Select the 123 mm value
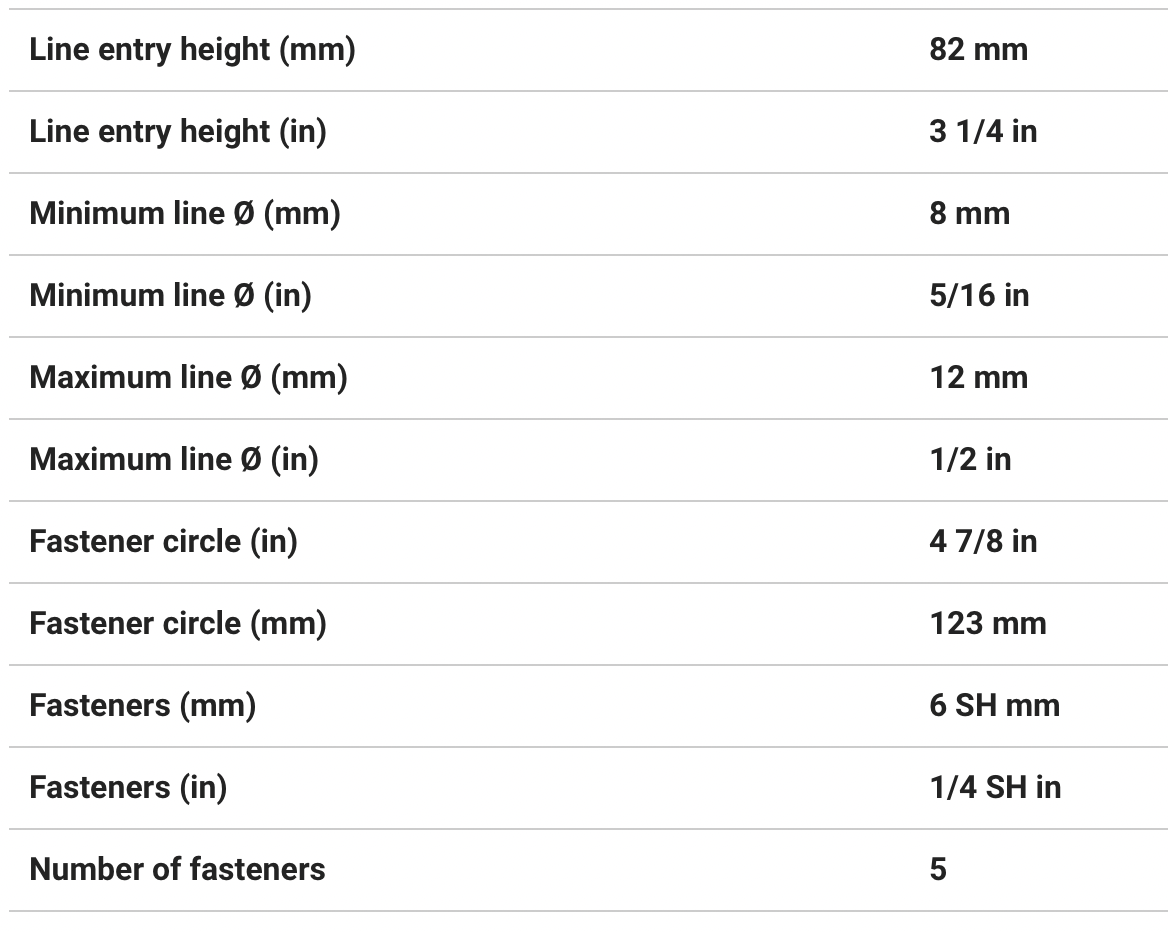1168x932 pixels. [987, 624]
